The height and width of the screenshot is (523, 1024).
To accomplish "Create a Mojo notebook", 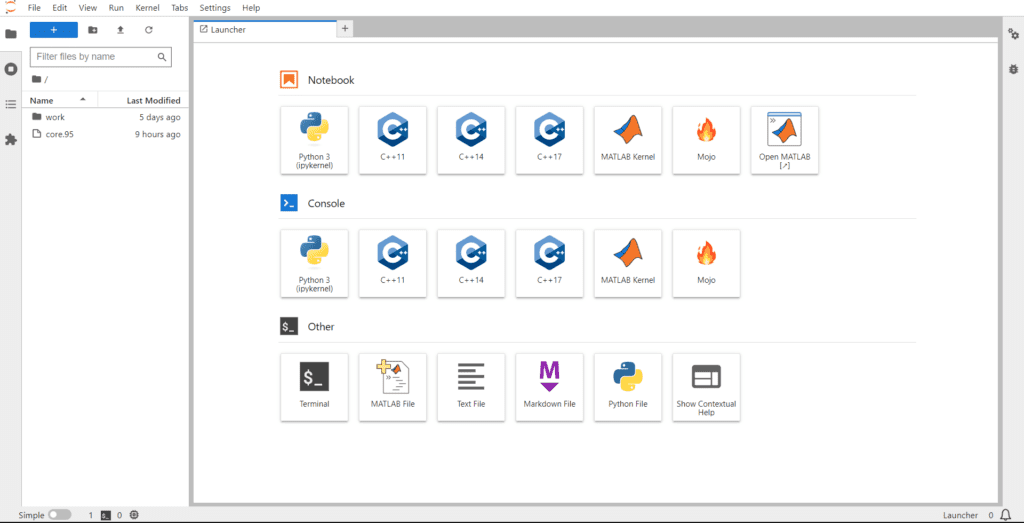I will [706, 140].
